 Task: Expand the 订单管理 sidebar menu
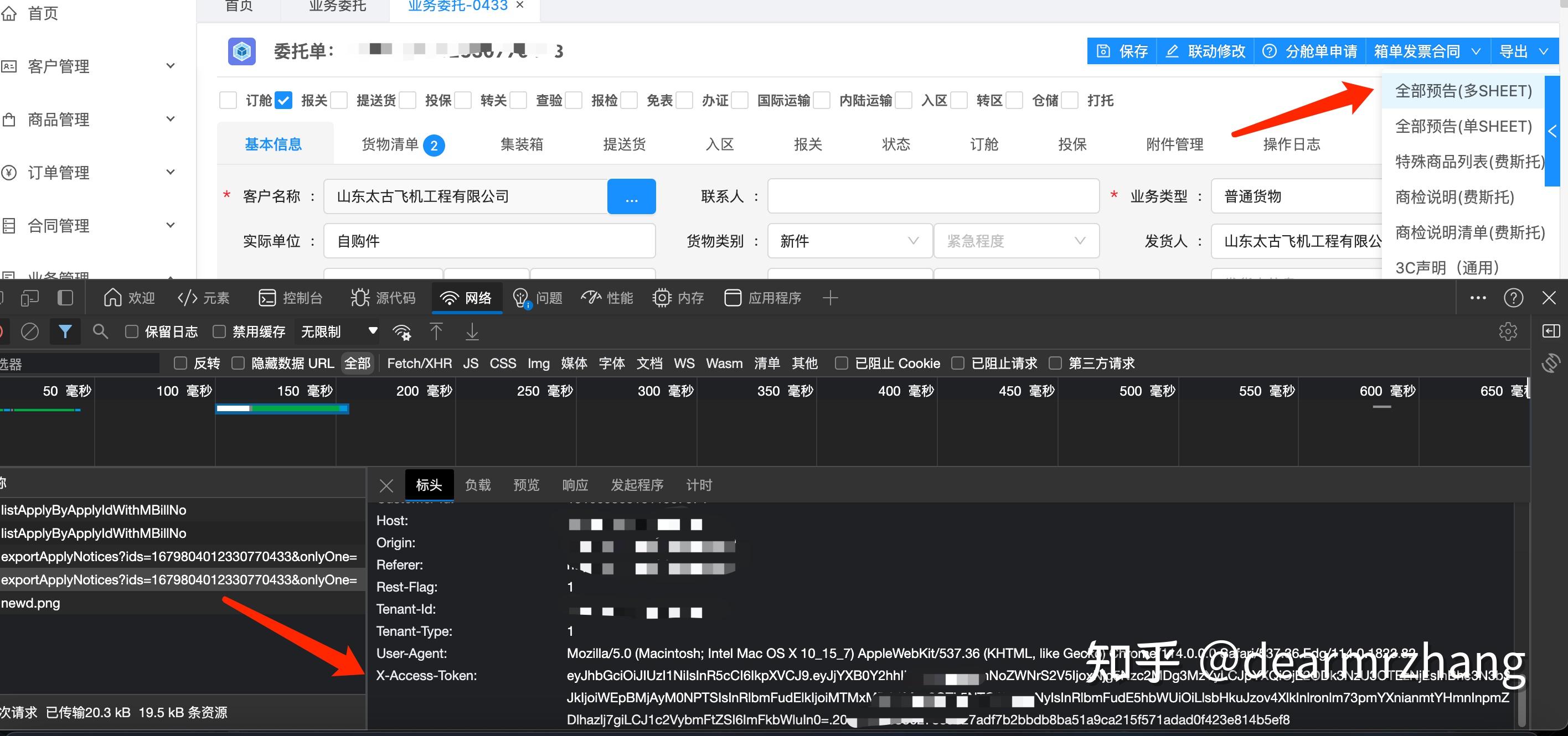pos(171,172)
